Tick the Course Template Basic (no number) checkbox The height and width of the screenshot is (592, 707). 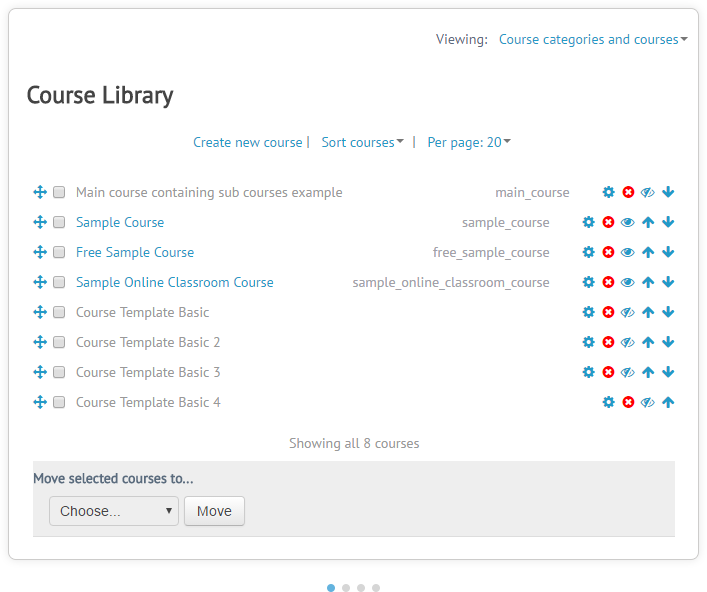[59, 312]
